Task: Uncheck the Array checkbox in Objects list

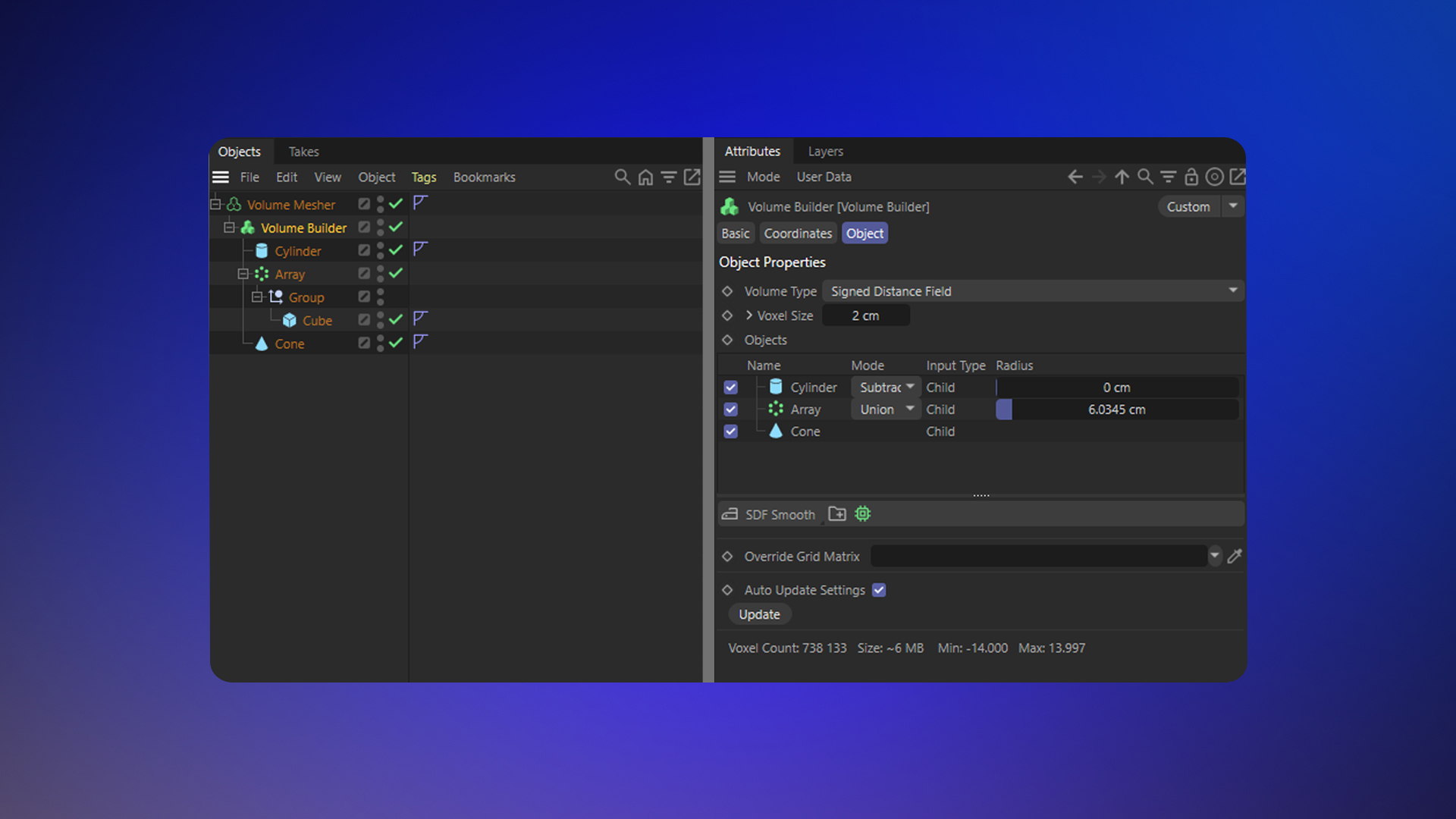Action: (x=730, y=409)
